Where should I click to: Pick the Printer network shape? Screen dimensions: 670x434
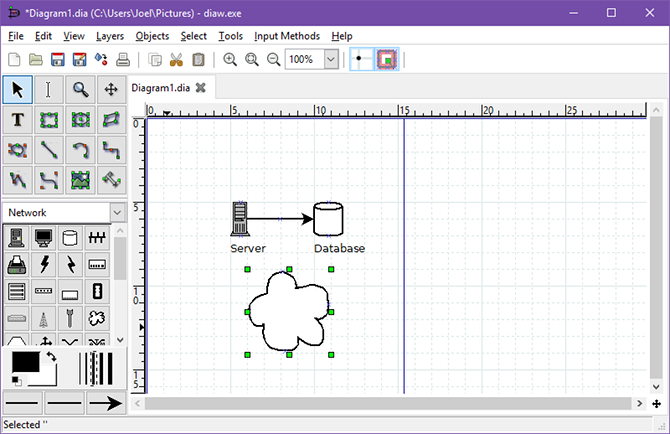(x=17, y=265)
